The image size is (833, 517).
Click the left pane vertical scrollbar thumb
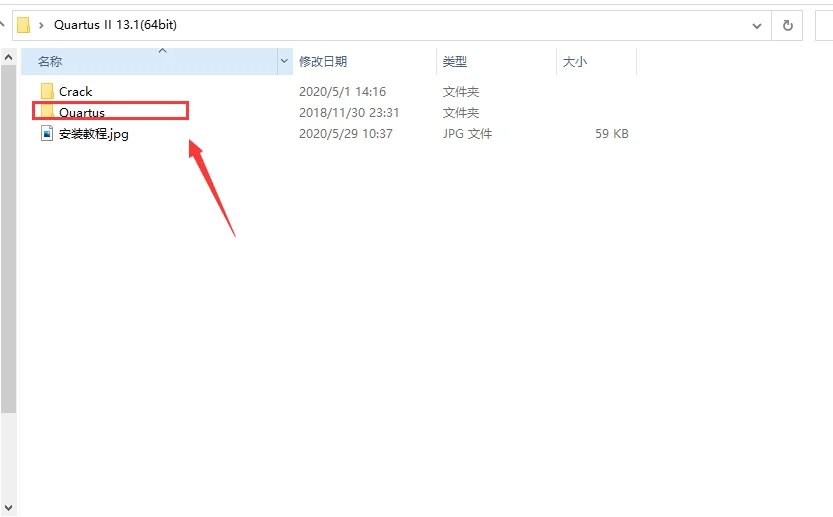pyautogui.click(x=8, y=239)
